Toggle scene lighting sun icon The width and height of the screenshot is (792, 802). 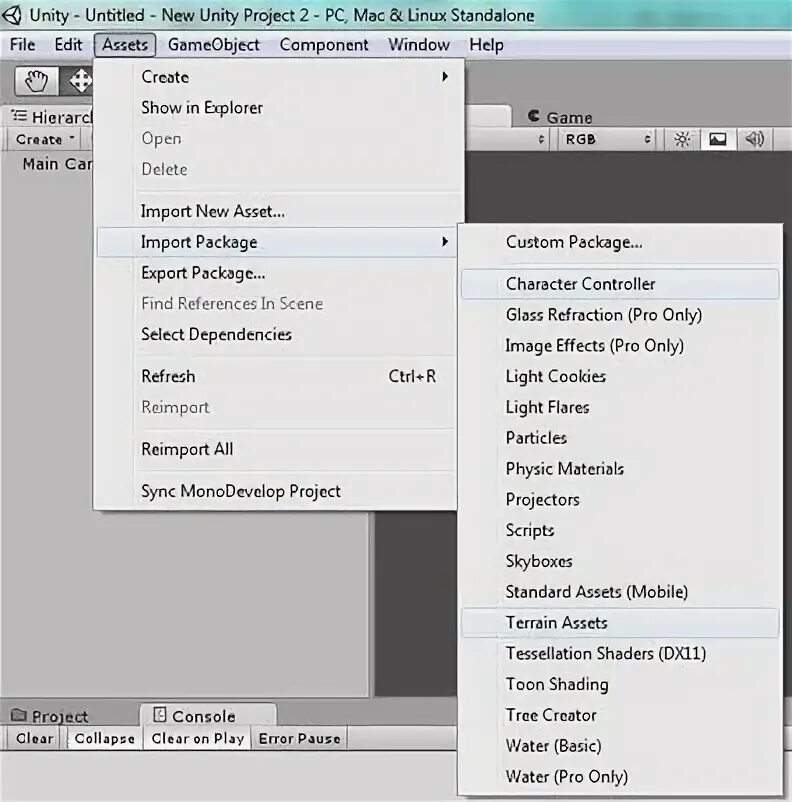click(x=682, y=139)
